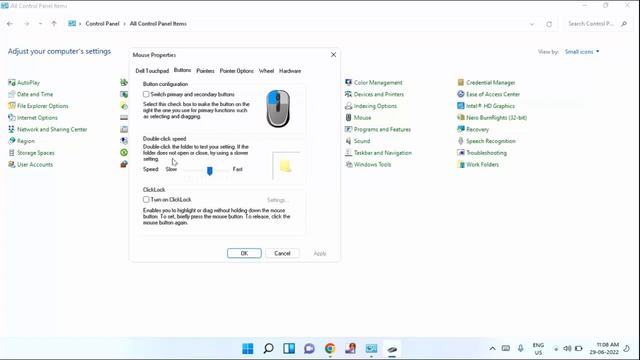Go to Control Panel breadcrumb
Image resolution: width=640 pixels, height=360 pixels.
click(x=102, y=24)
